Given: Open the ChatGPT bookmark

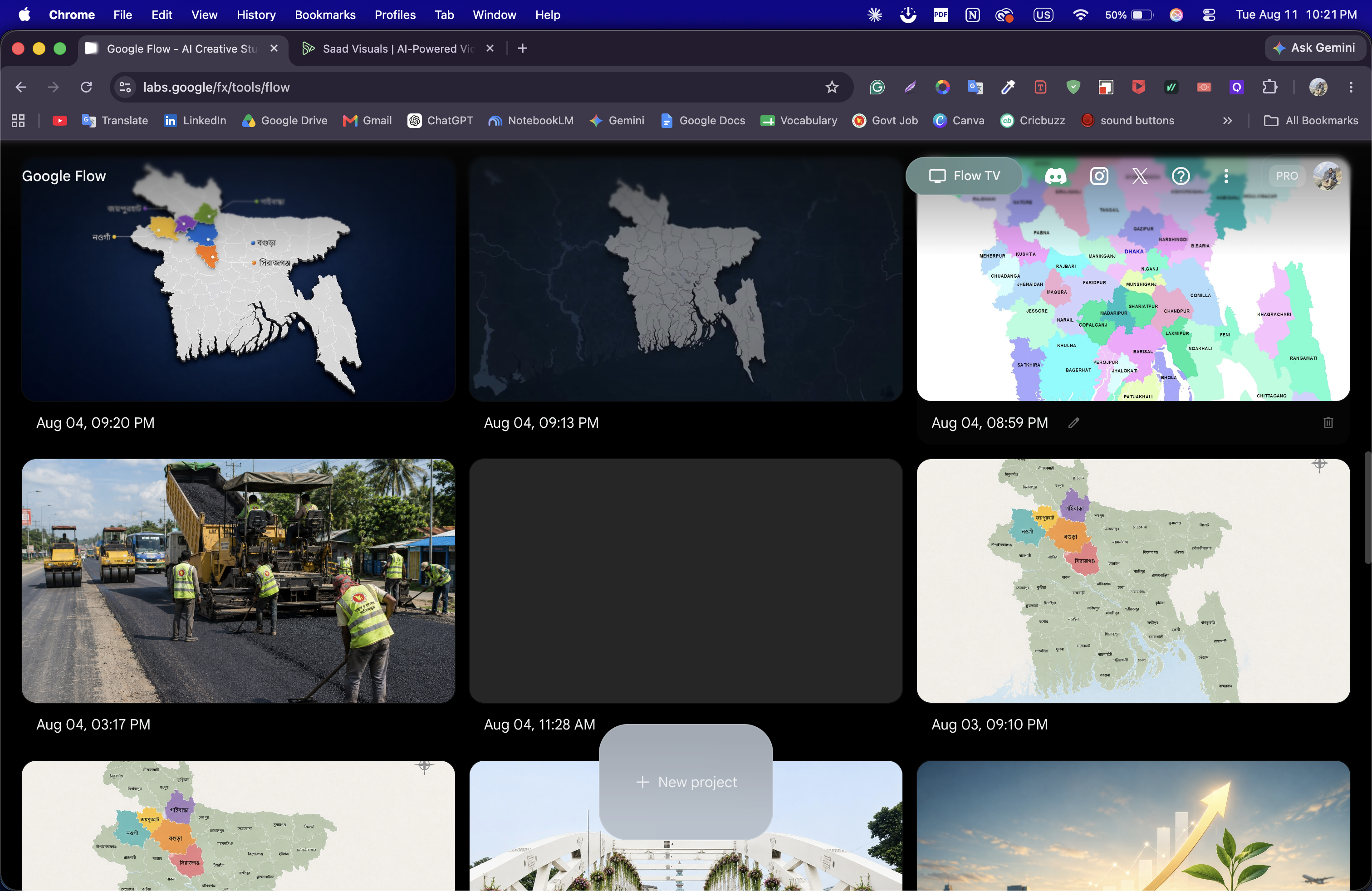Looking at the screenshot, I should click(441, 121).
